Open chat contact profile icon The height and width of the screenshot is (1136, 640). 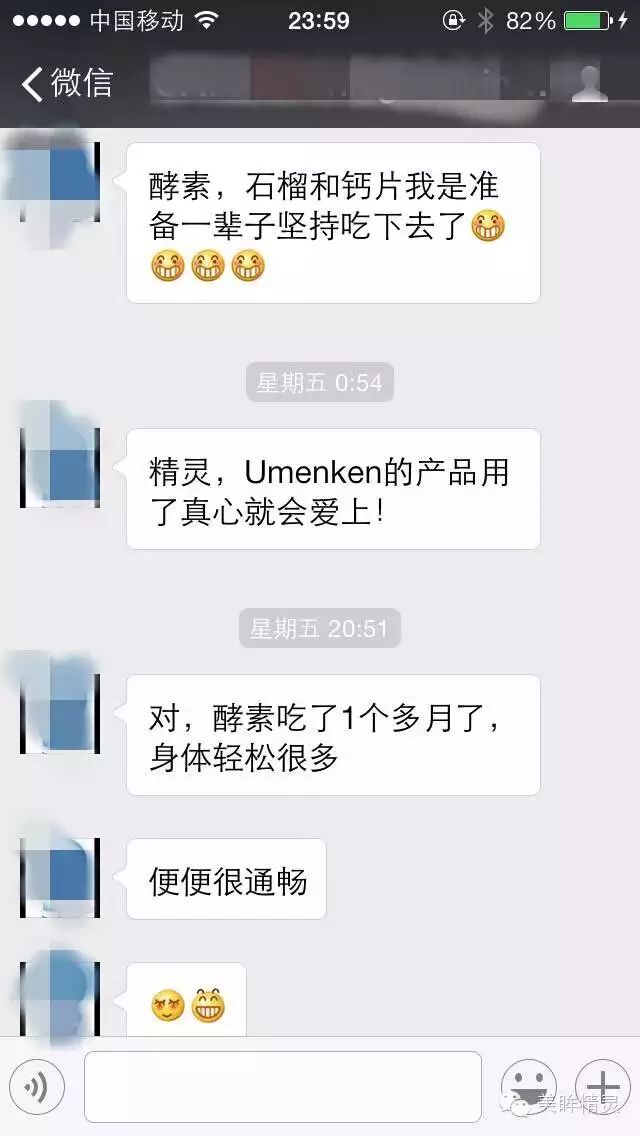click(589, 84)
